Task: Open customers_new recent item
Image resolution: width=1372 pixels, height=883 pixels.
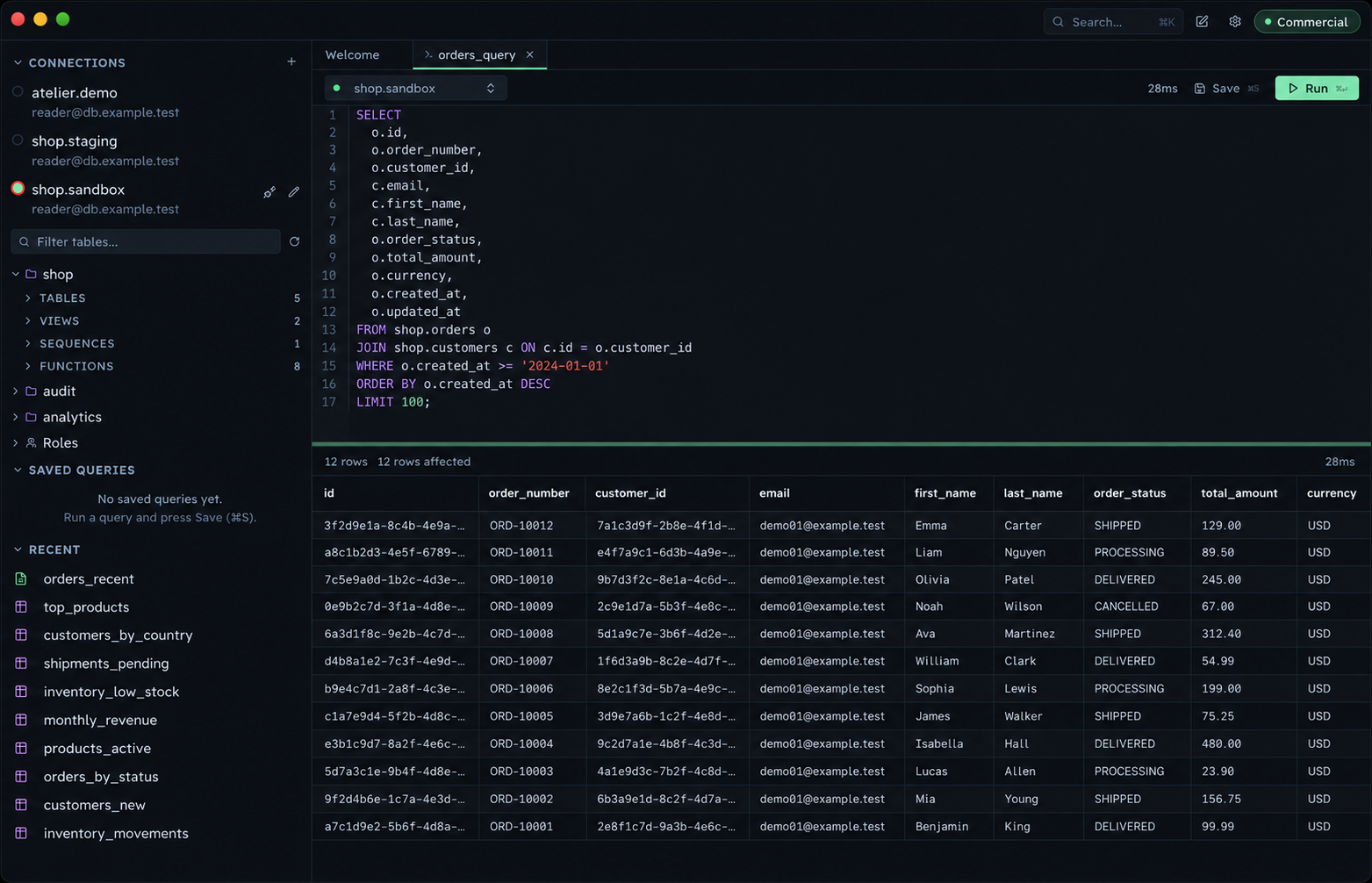Action: coord(95,805)
